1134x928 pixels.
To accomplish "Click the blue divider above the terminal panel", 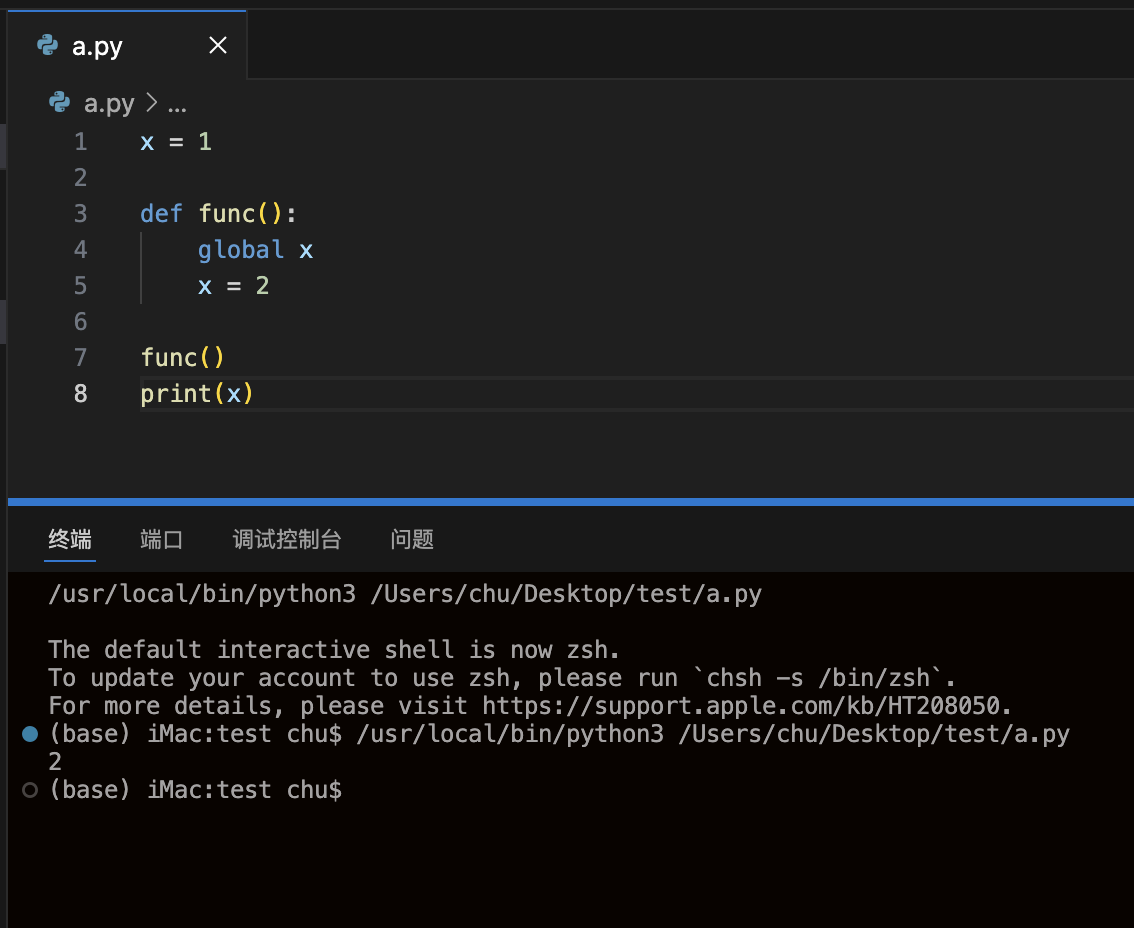I will 570,501.
